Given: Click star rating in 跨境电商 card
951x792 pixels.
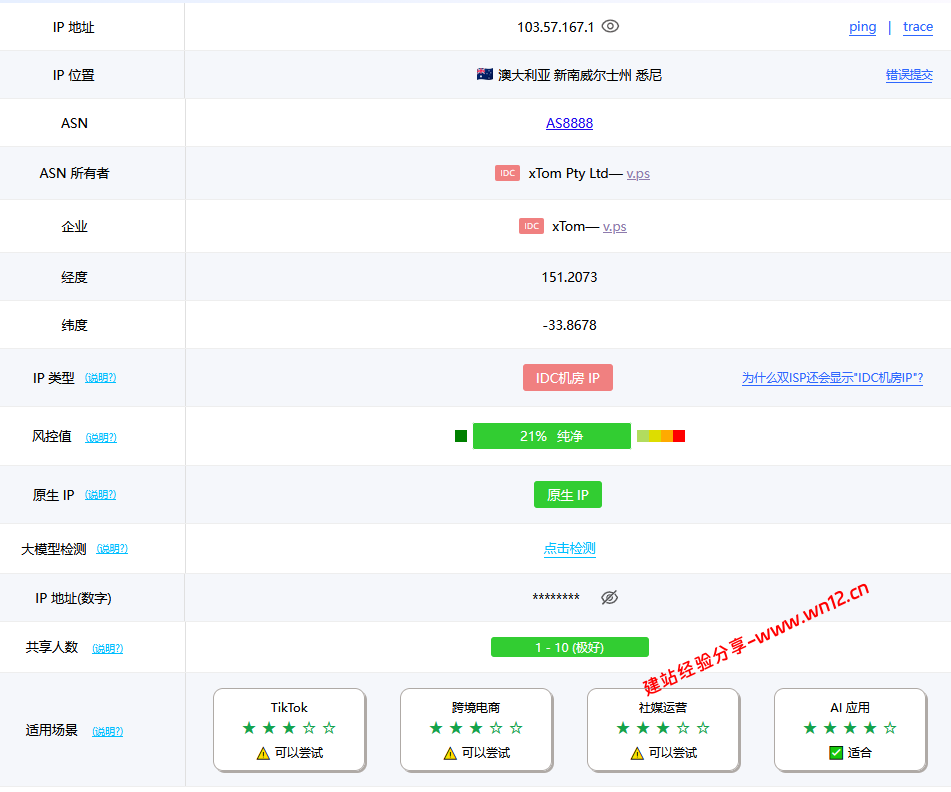Looking at the screenshot, I should click(x=476, y=728).
